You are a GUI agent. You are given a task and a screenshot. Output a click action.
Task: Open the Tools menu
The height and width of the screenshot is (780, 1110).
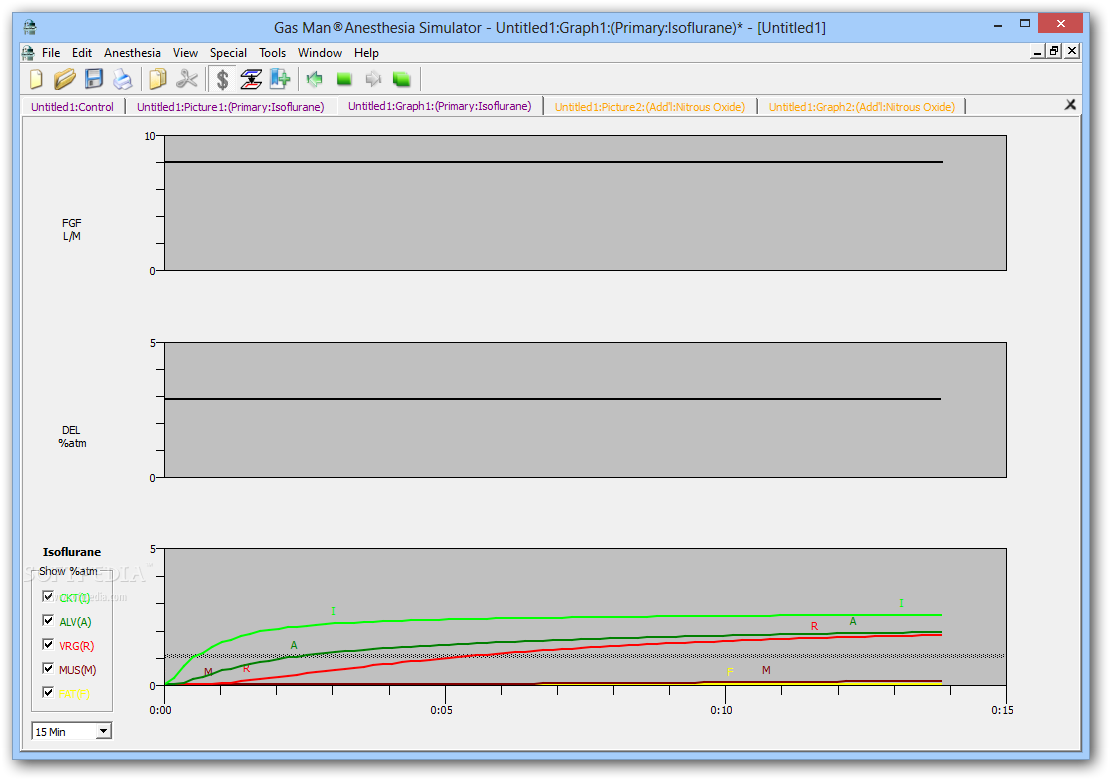pos(273,52)
